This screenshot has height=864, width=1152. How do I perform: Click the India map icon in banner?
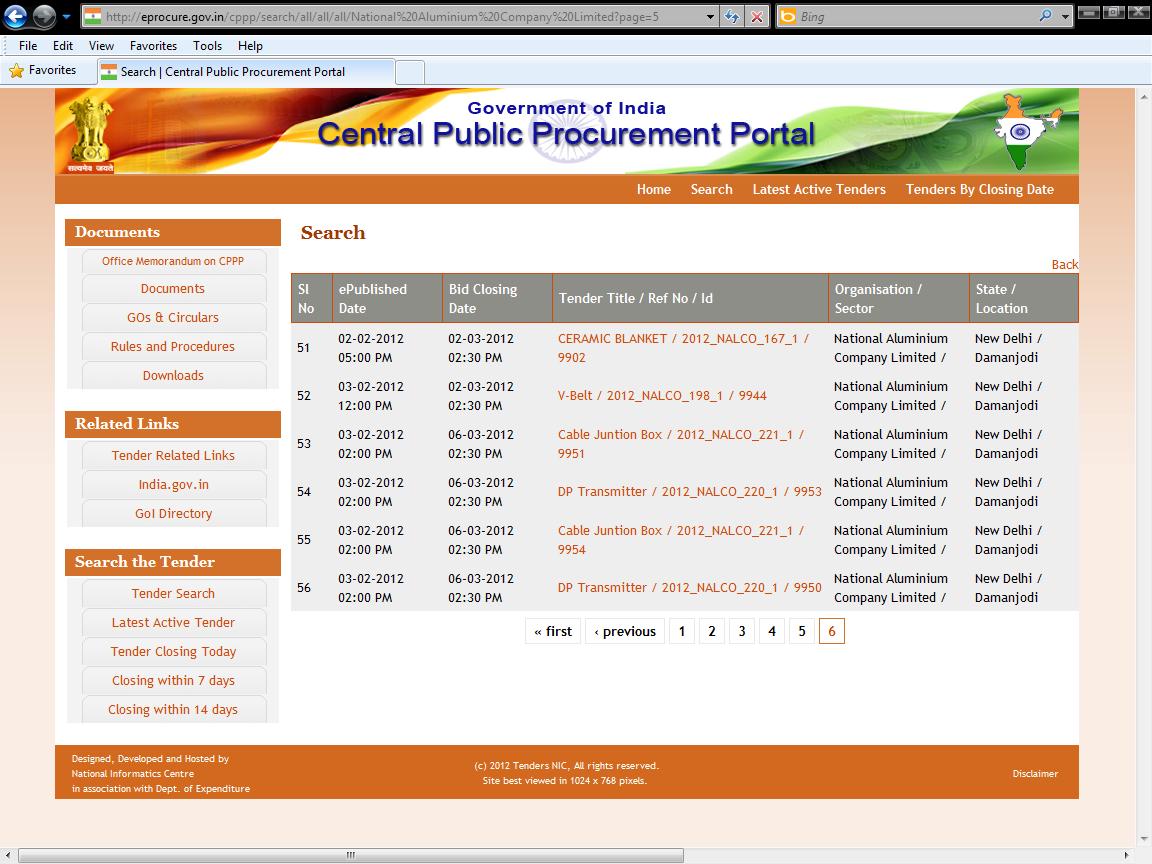tap(1026, 131)
